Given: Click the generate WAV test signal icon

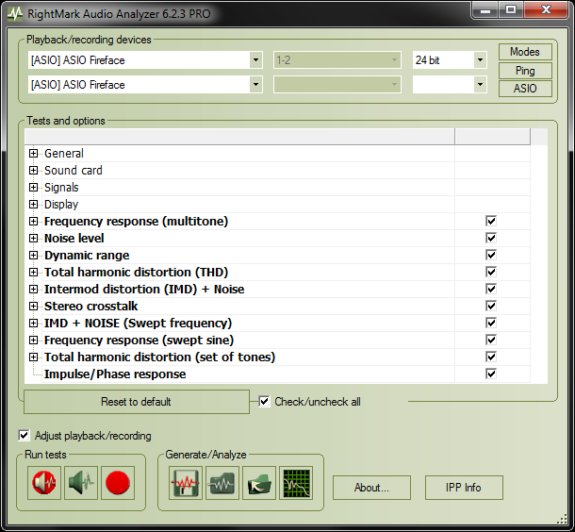Looking at the screenshot, I should pyautogui.click(x=186, y=483).
